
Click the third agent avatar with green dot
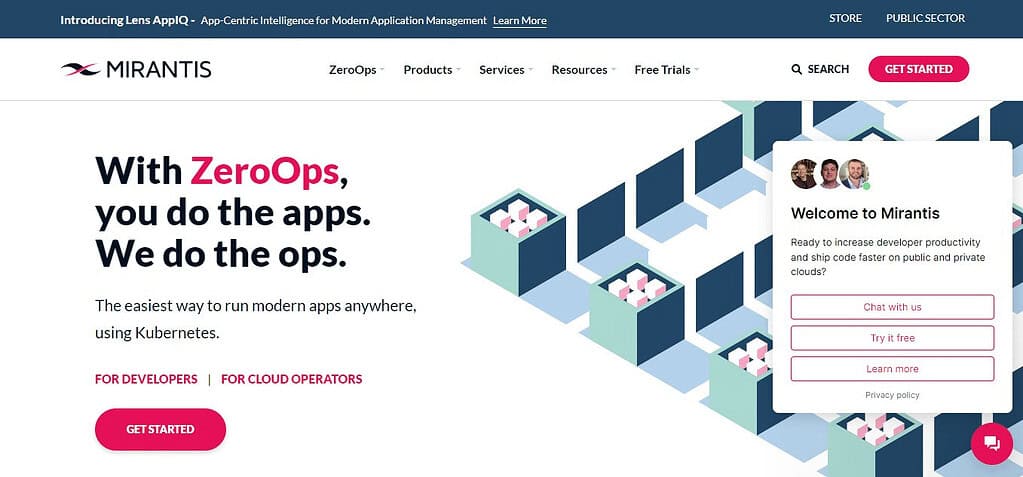point(854,174)
